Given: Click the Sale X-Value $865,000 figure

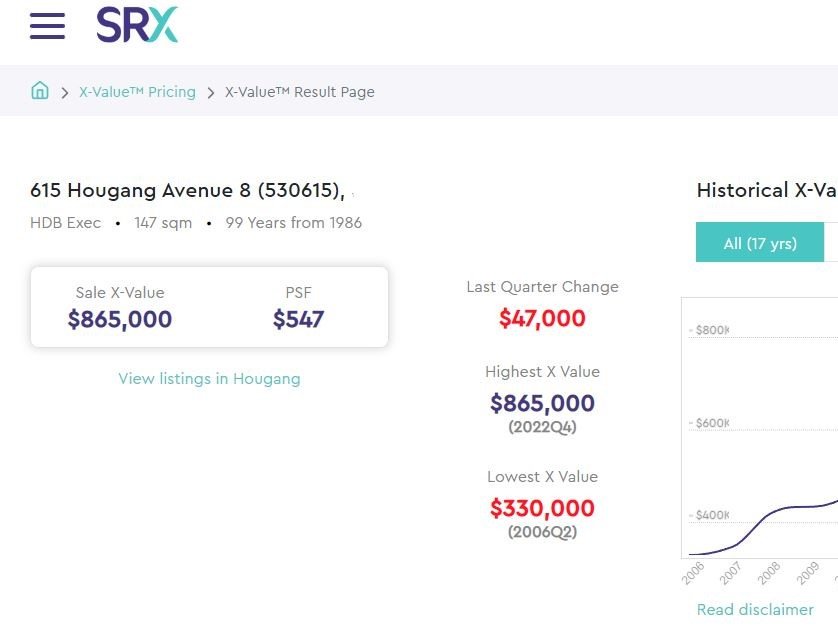Looking at the screenshot, I should (120, 320).
